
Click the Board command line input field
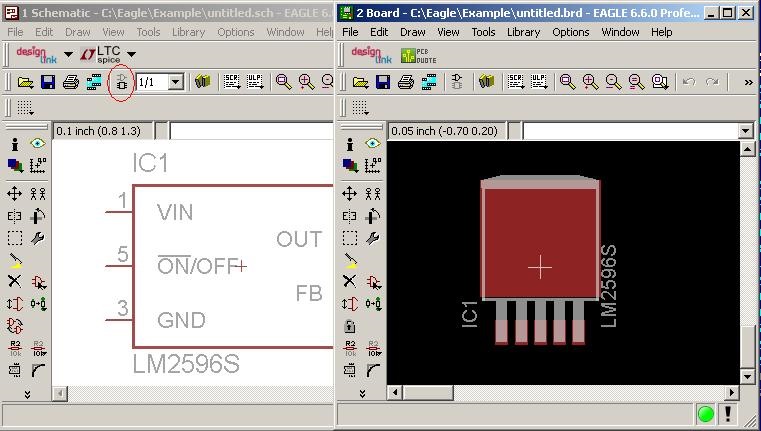pyautogui.click(x=631, y=131)
